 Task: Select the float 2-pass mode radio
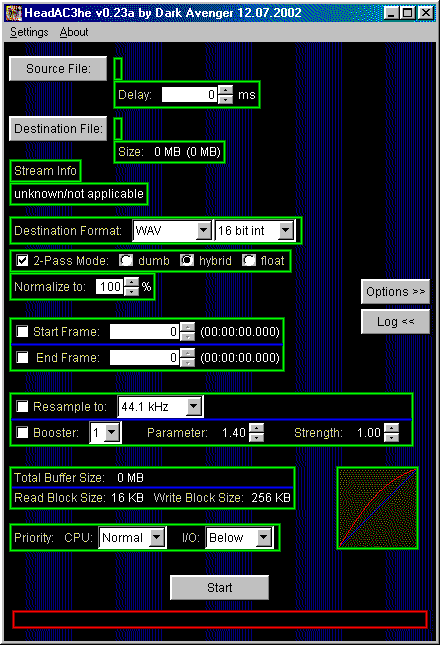249,260
